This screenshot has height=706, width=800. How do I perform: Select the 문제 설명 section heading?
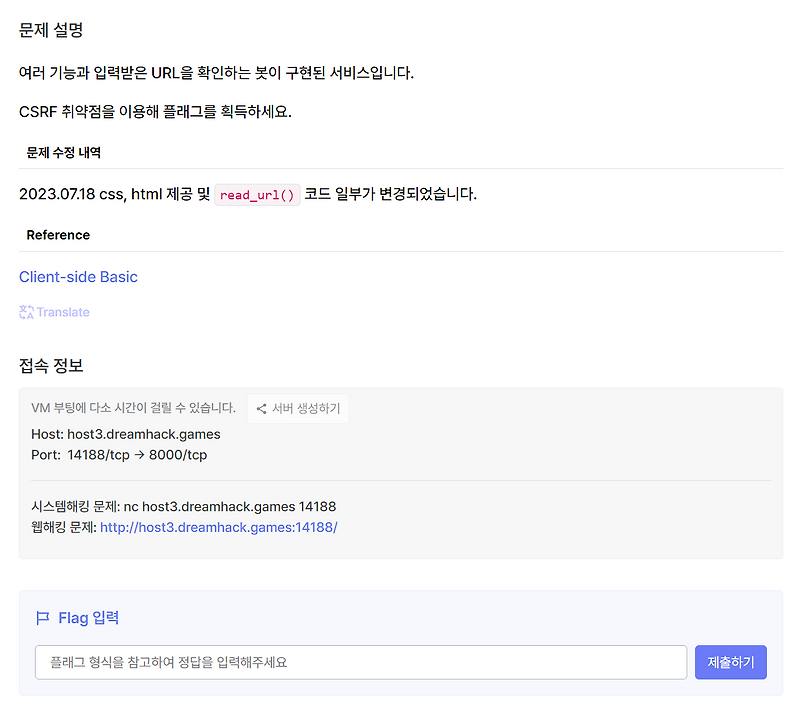50,31
